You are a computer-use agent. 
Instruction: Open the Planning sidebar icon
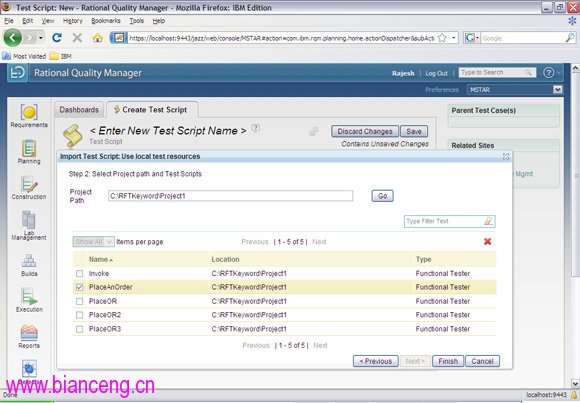coord(29,148)
